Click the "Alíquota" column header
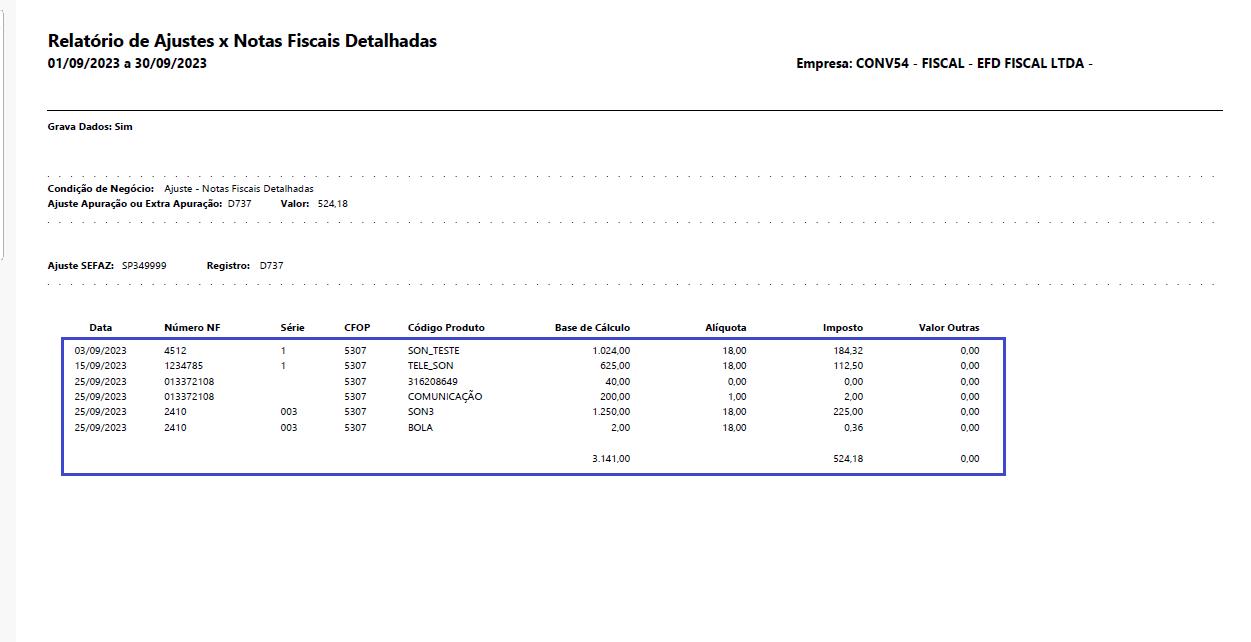Viewport: 1251px width, 642px height. [725, 327]
